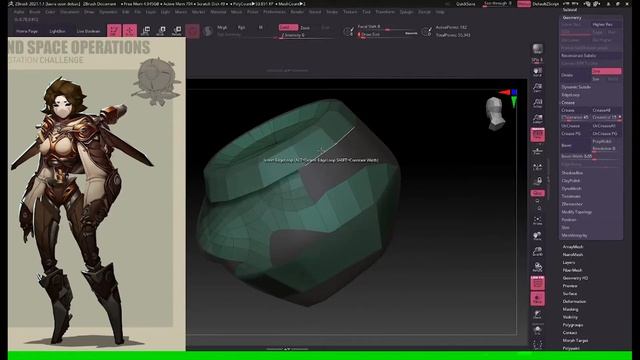The width and height of the screenshot is (640, 360).
Task: Expand the ZRemesher section
Action: [x=572, y=204]
